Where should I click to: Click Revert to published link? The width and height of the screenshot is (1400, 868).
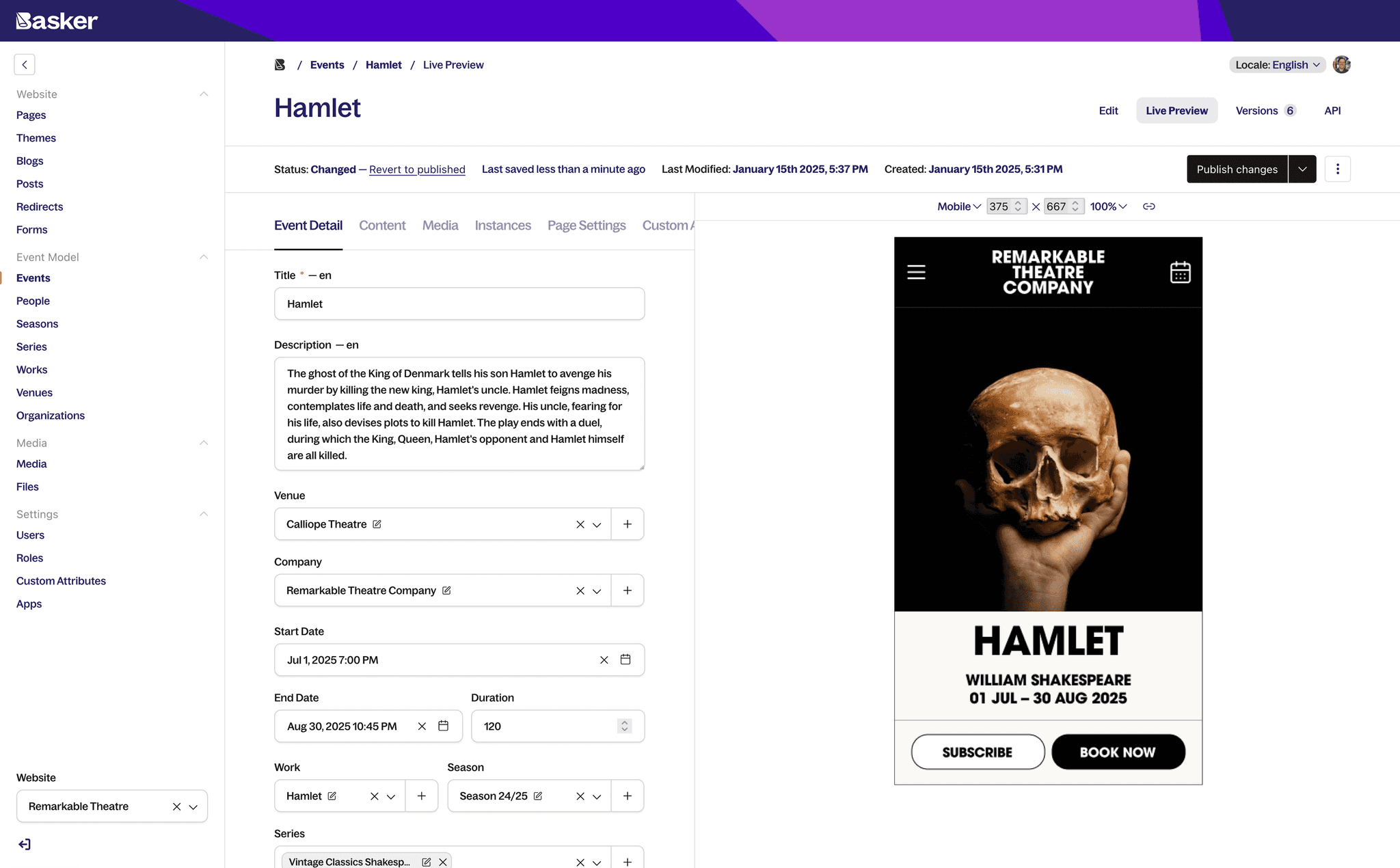point(417,169)
